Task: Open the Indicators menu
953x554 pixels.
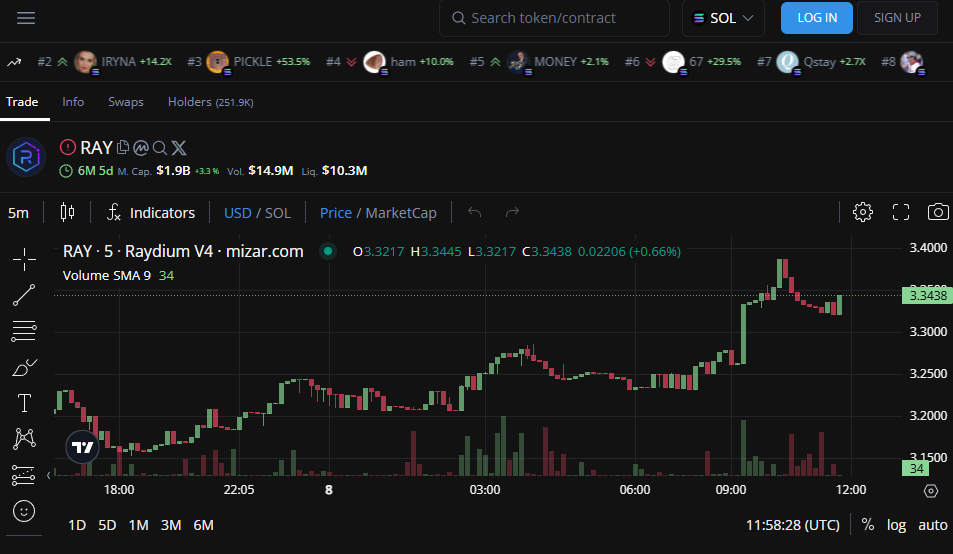Action: pos(151,213)
